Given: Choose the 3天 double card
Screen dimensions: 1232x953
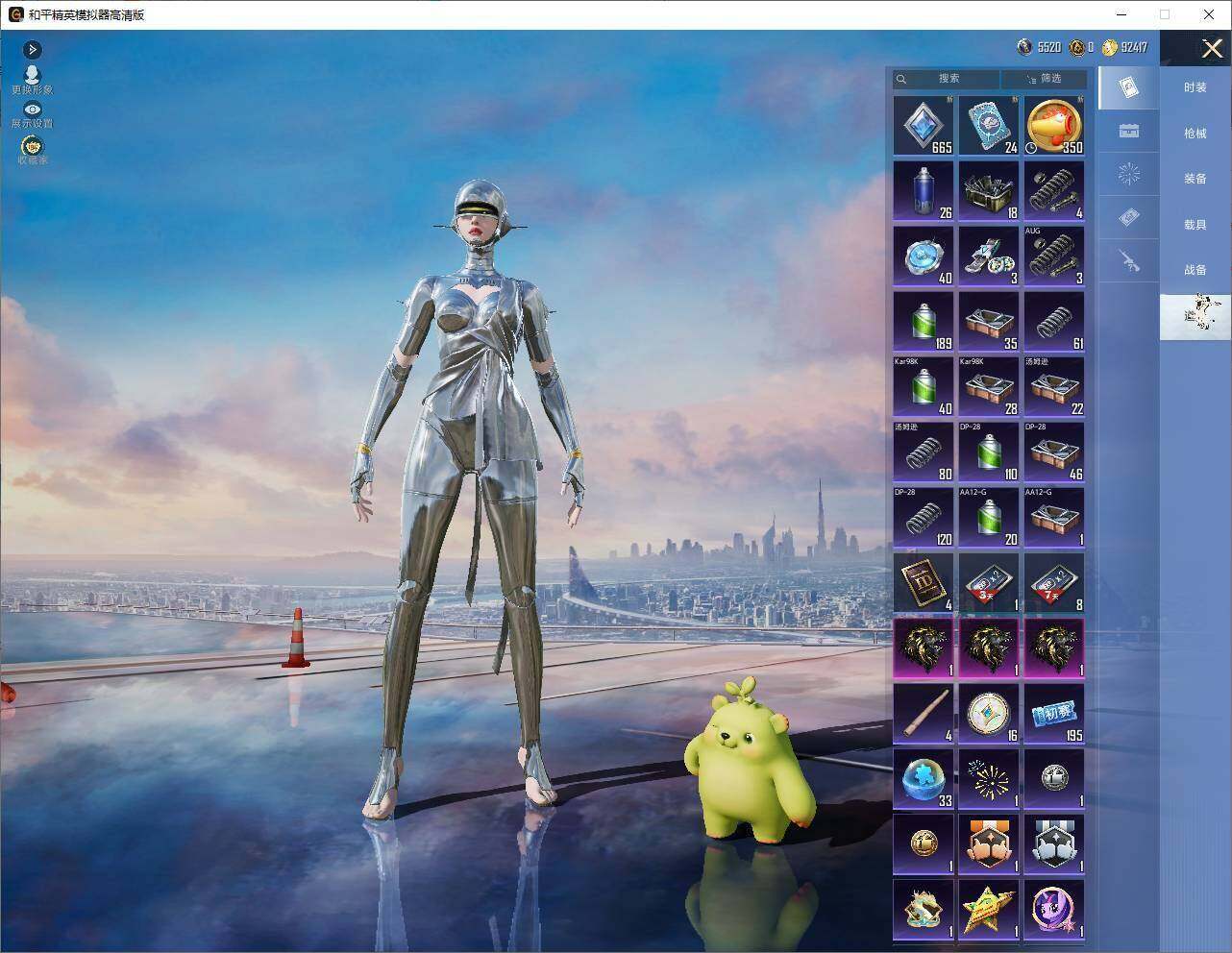Looking at the screenshot, I should (989, 582).
